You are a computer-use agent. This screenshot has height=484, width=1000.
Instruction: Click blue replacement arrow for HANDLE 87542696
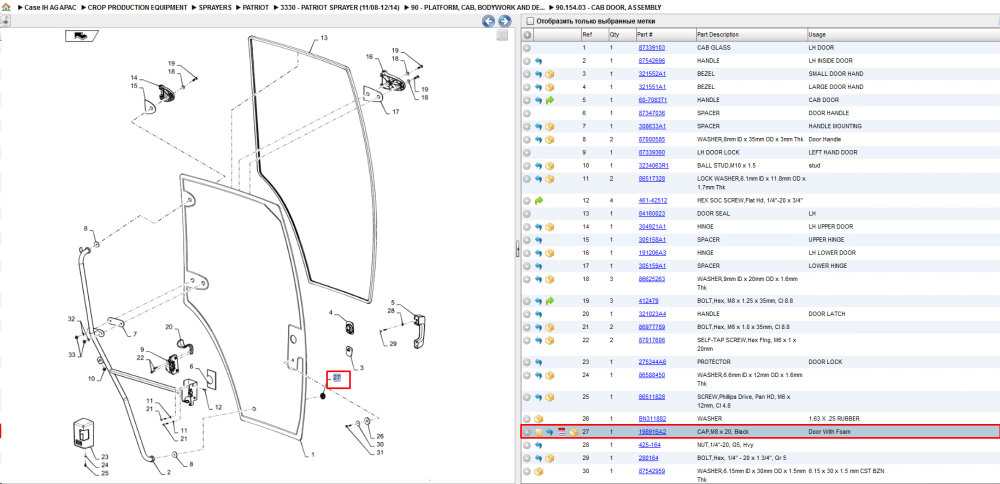(x=538, y=61)
